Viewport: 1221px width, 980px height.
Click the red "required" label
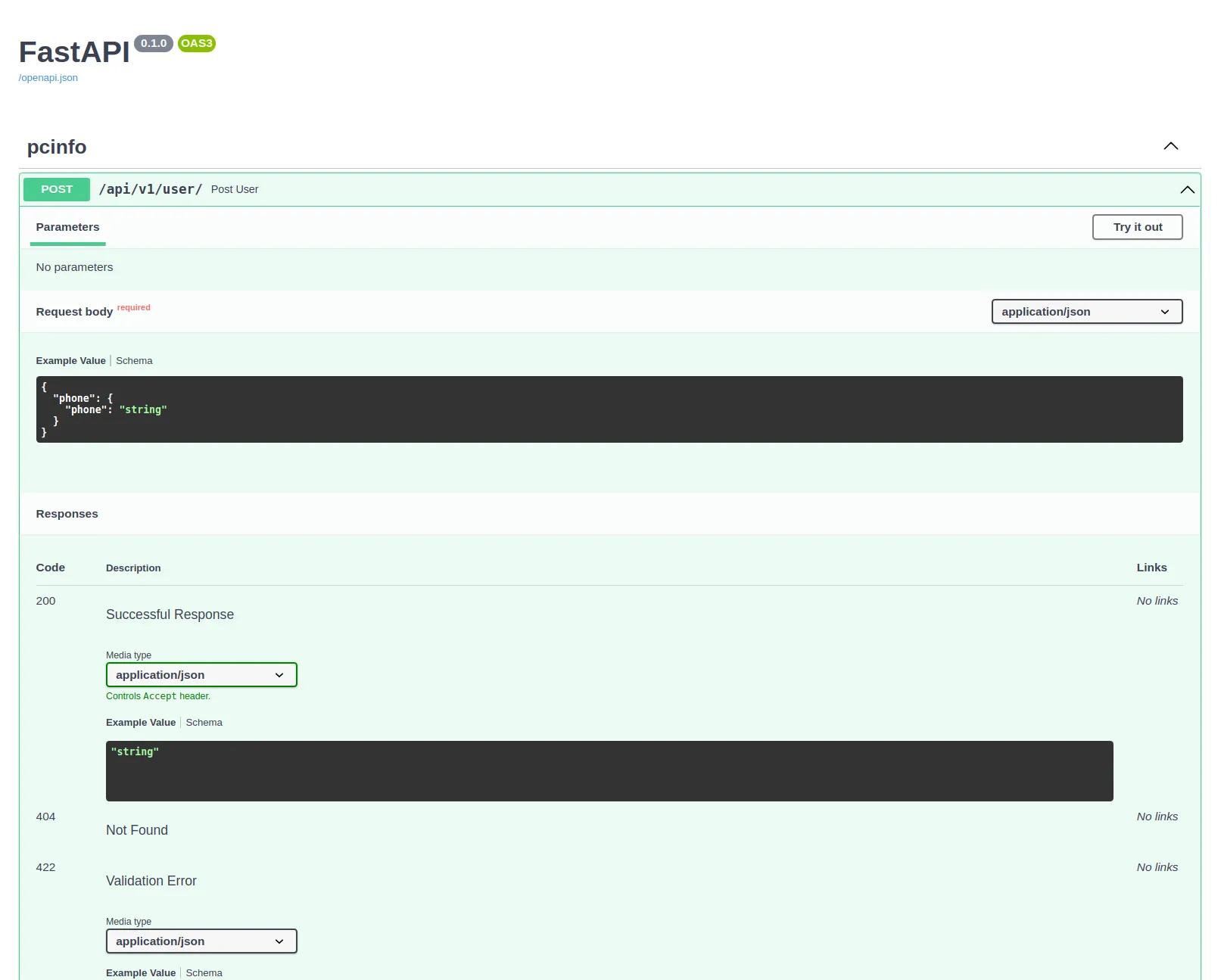tap(134, 307)
